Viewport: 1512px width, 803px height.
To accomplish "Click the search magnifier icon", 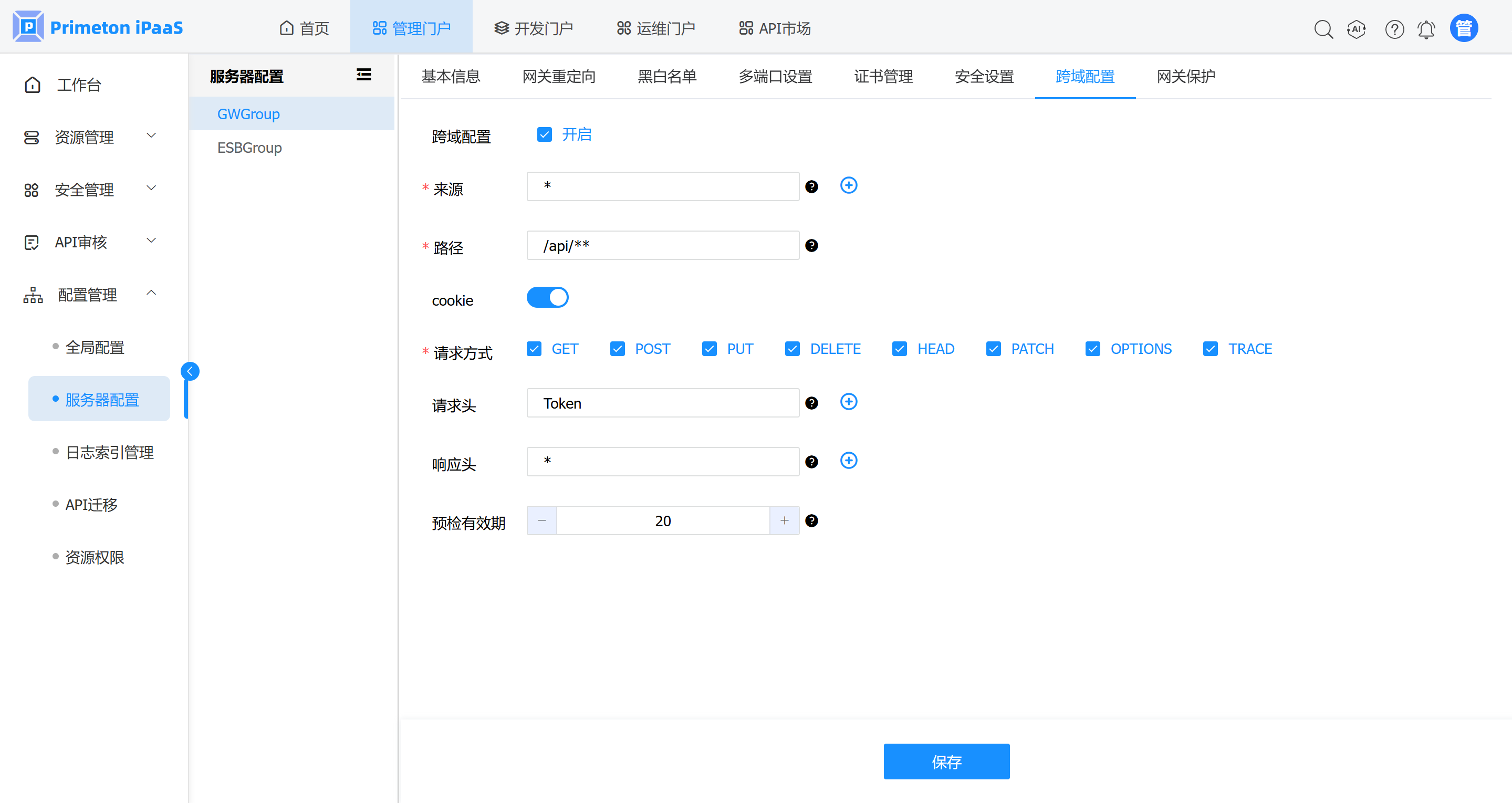I will click(x=1323, y=29).
